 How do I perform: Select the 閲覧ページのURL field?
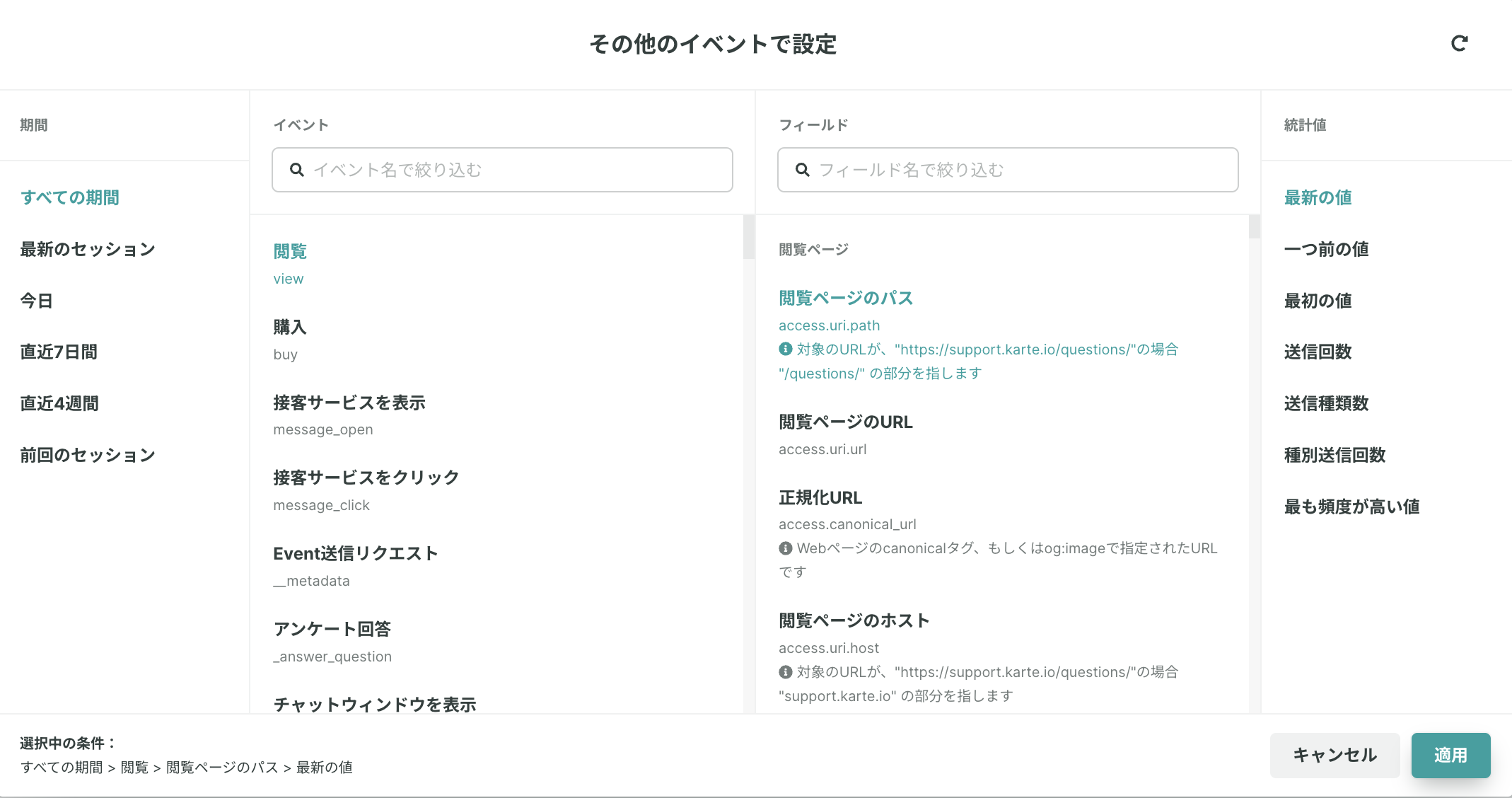pos(846,422)
